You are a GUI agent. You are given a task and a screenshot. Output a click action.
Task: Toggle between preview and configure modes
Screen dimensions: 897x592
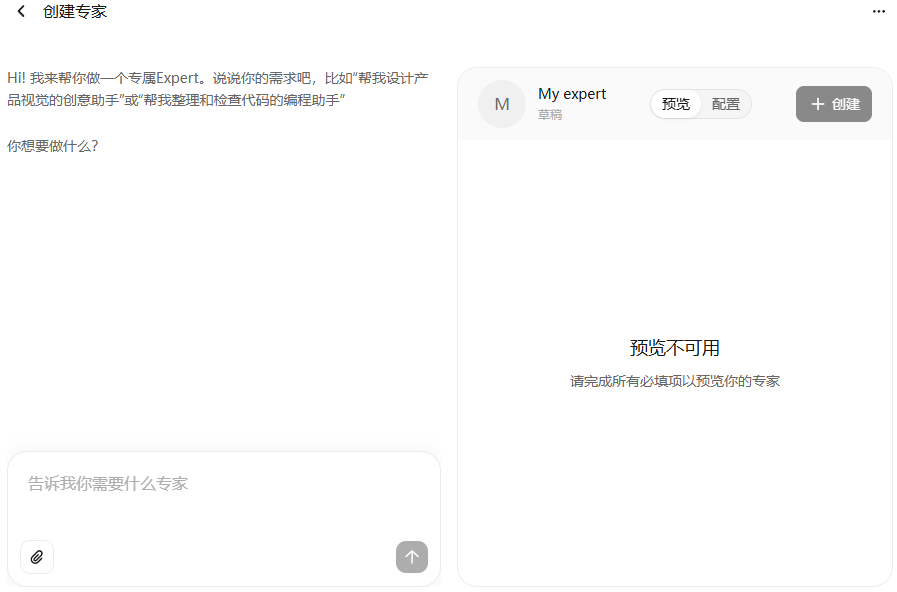pos(700,103)
